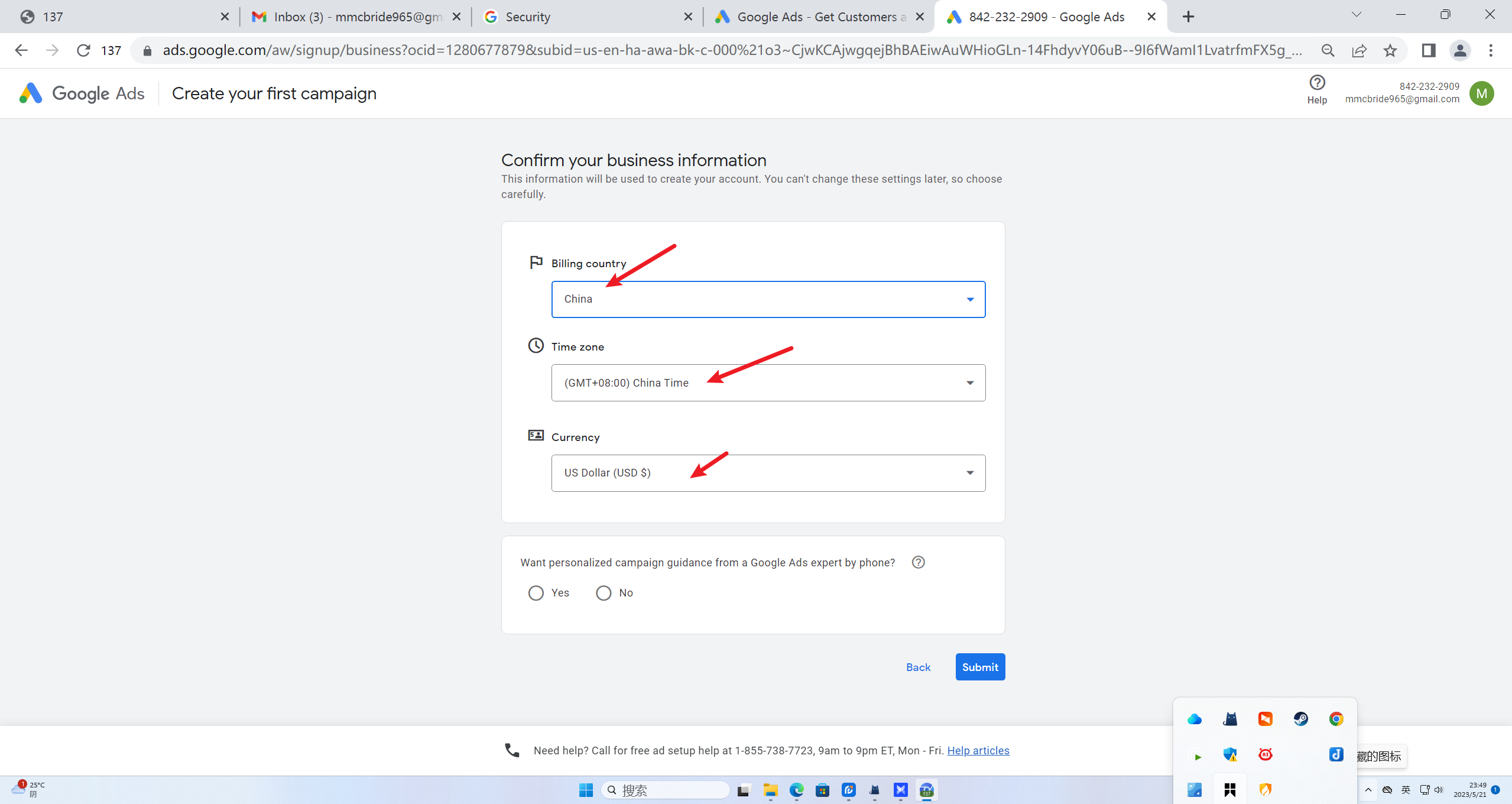Image resolution: width=1512 pixels, height=804 pixels.
Task: Select Yes for phone guidance
Action: (536, 593)
